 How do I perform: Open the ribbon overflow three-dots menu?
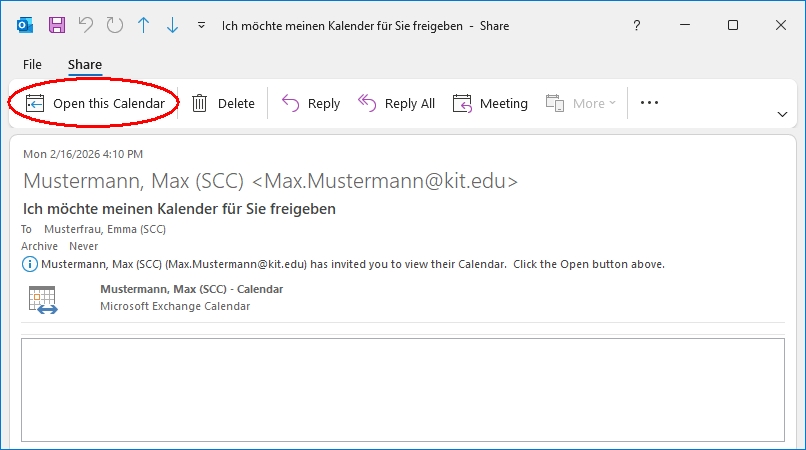coord(649,103)
